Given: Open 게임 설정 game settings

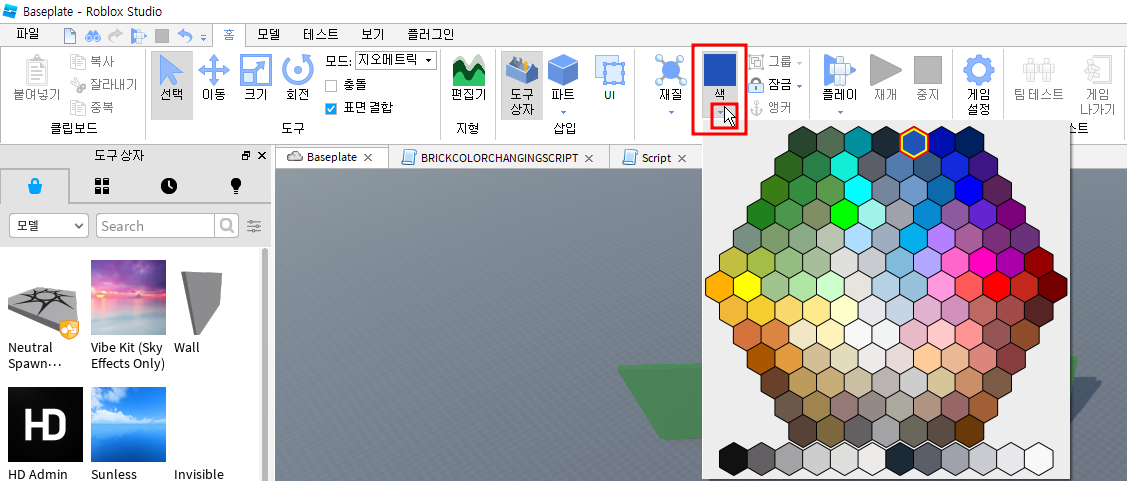Looking at the screenshot, I should [979, 86].
